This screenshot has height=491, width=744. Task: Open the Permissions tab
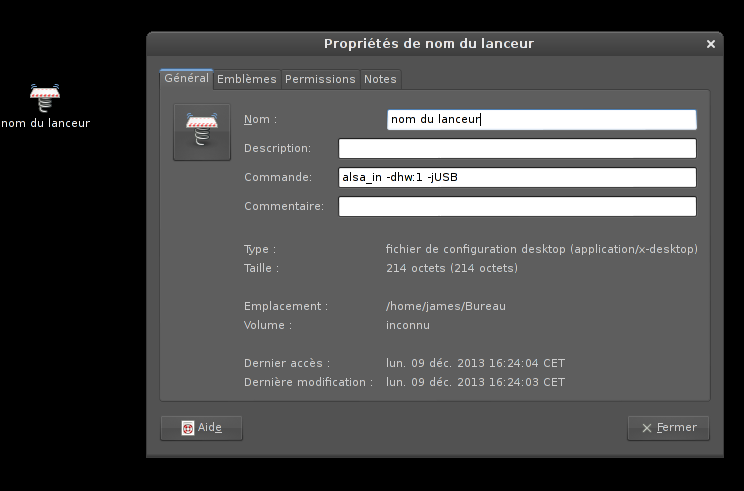[320, 79]
